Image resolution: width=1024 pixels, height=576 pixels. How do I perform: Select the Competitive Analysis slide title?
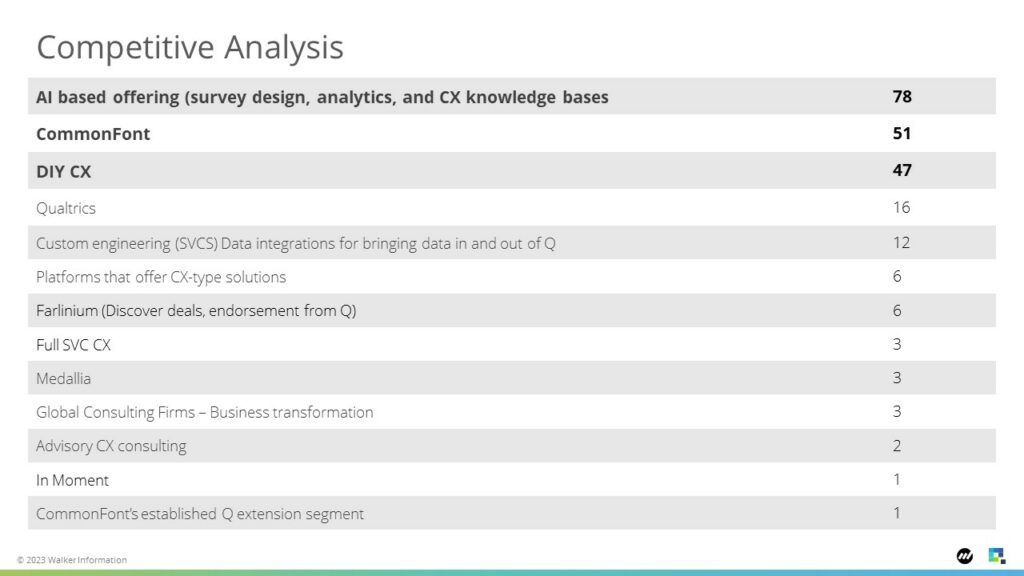point(189,47)
